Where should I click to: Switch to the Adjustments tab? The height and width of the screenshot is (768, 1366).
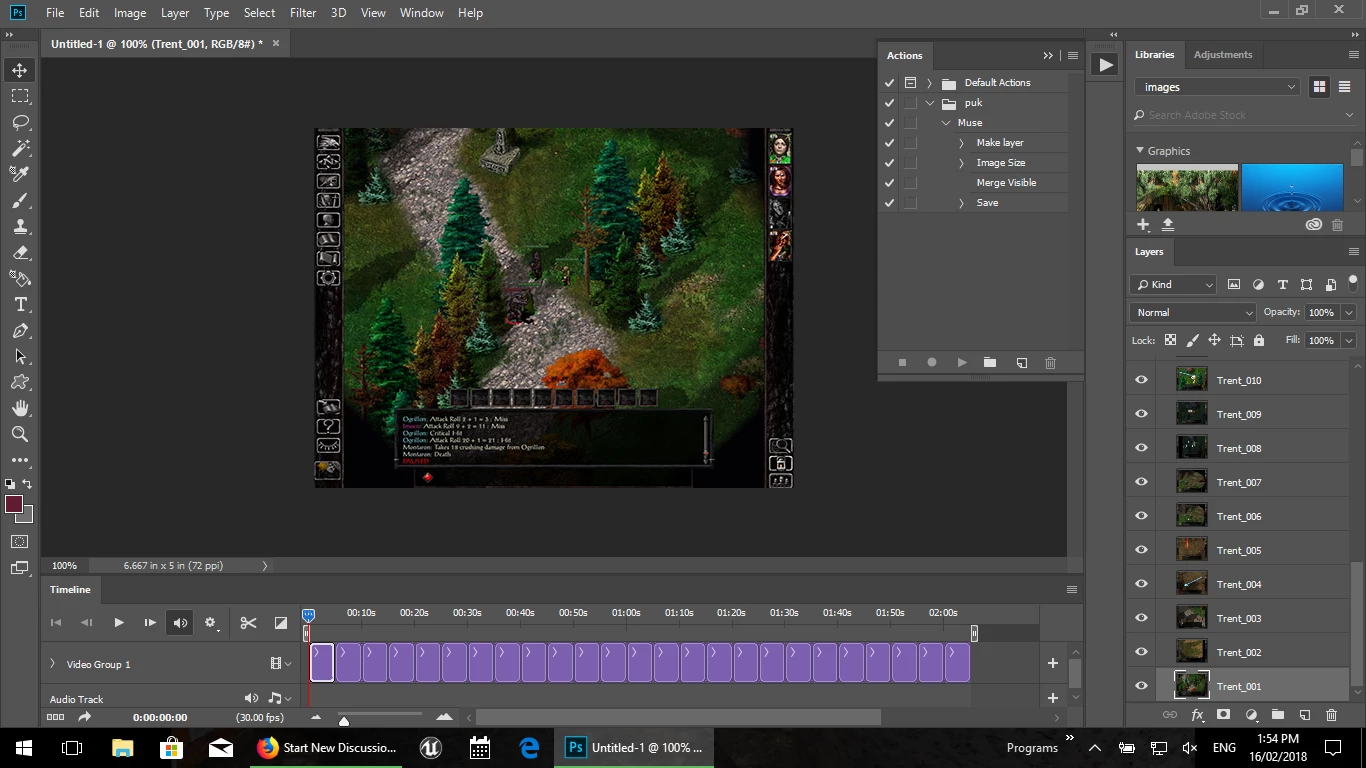click(x=1223, y=55)
